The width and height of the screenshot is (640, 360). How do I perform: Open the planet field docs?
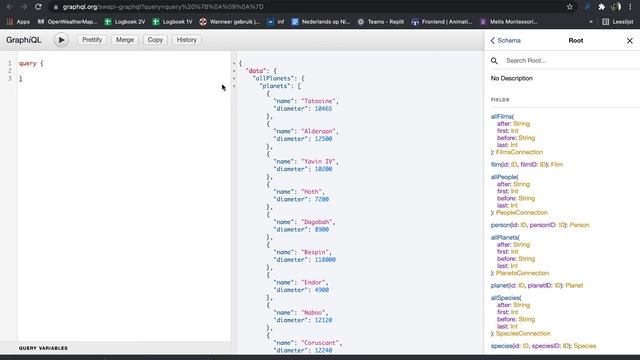coord(499,285)
